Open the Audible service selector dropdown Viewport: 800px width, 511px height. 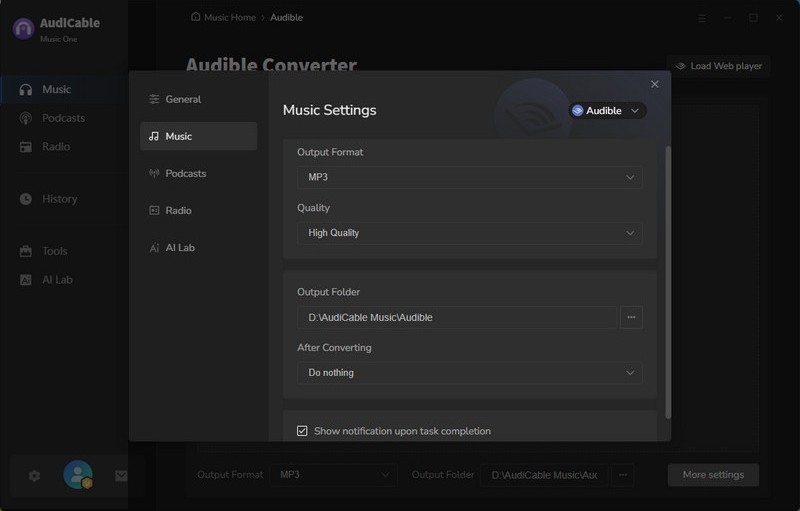point(607,111)
